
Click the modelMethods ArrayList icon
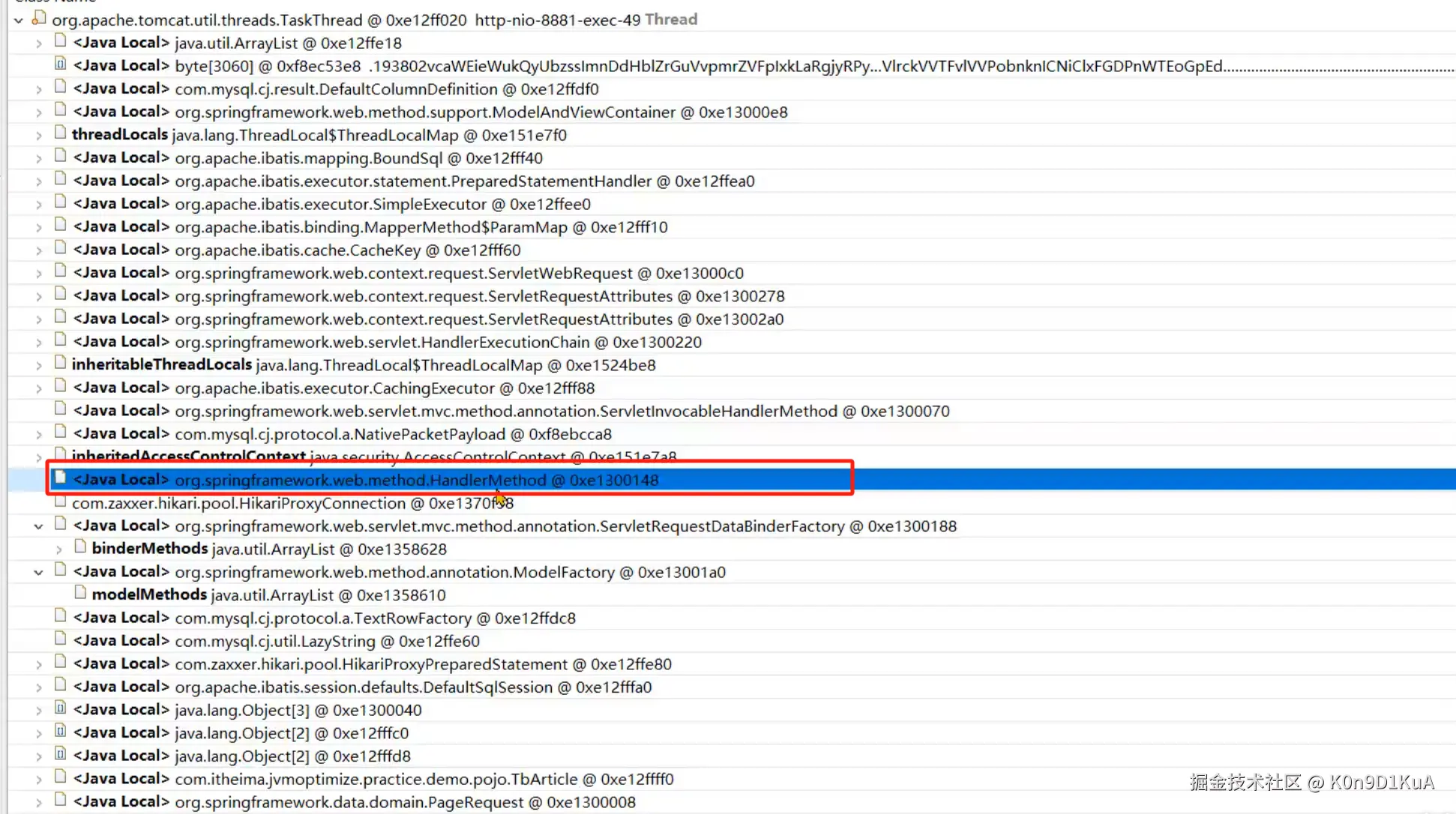pyautogui.click(x=80, y=593)
